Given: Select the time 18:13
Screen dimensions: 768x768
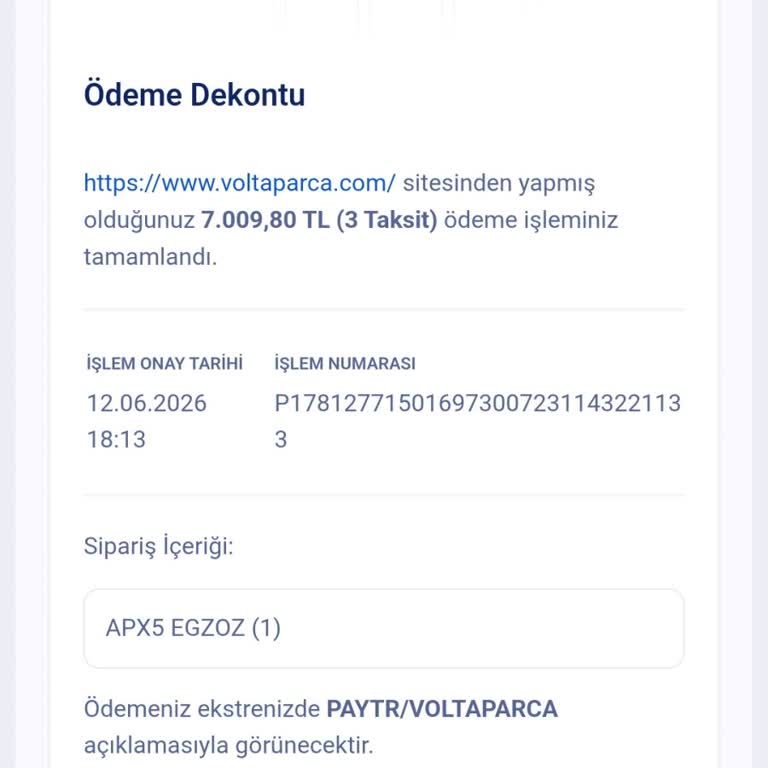Looking at the screenshot, I should click(116, 439).
